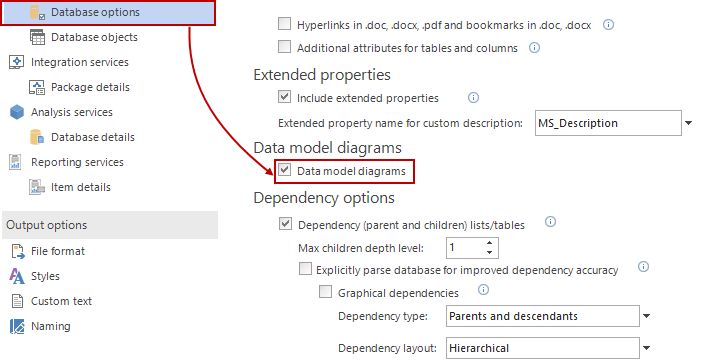
Task: Show info about Include extended properties
Action: pyautogui.click(x=473, y=98)
